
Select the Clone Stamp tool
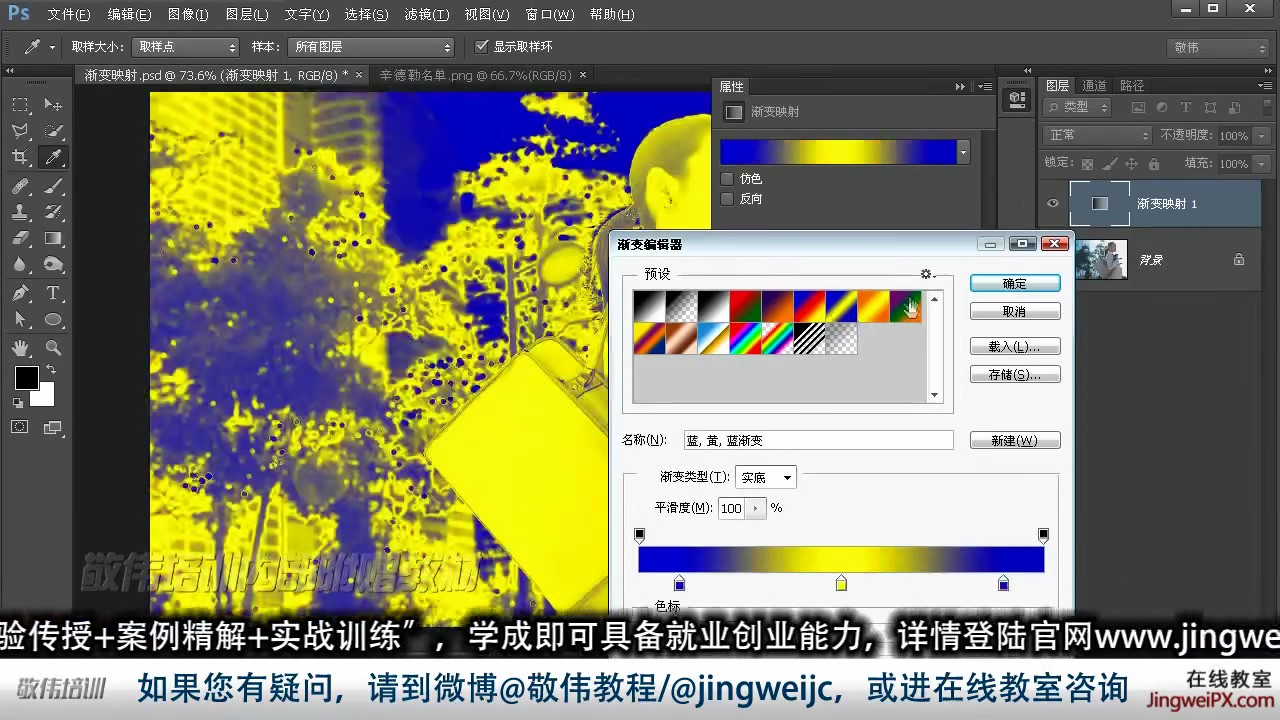pos(20,212)
